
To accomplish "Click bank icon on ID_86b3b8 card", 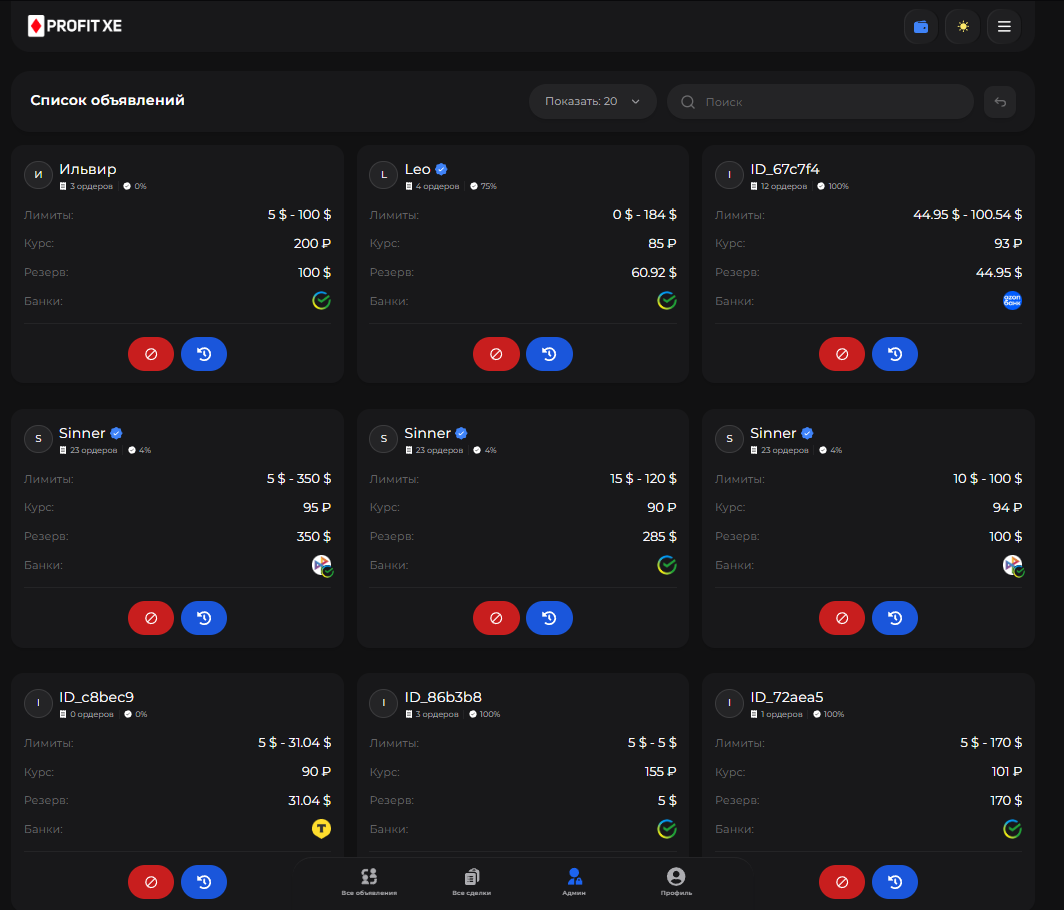I will [x=666, y=828].
